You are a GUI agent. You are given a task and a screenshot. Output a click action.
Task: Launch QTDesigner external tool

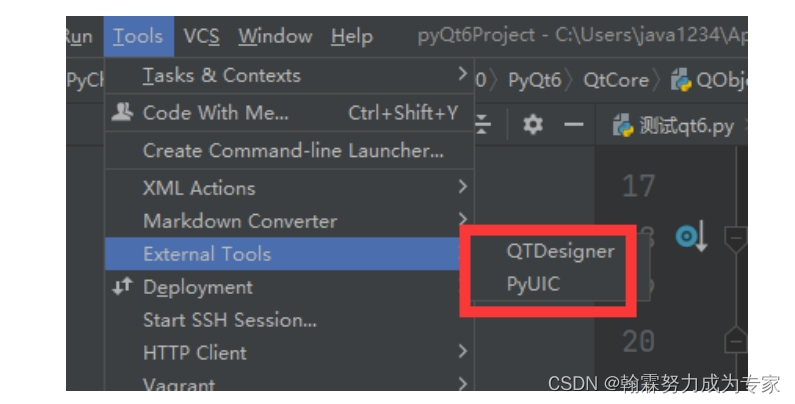560,251
